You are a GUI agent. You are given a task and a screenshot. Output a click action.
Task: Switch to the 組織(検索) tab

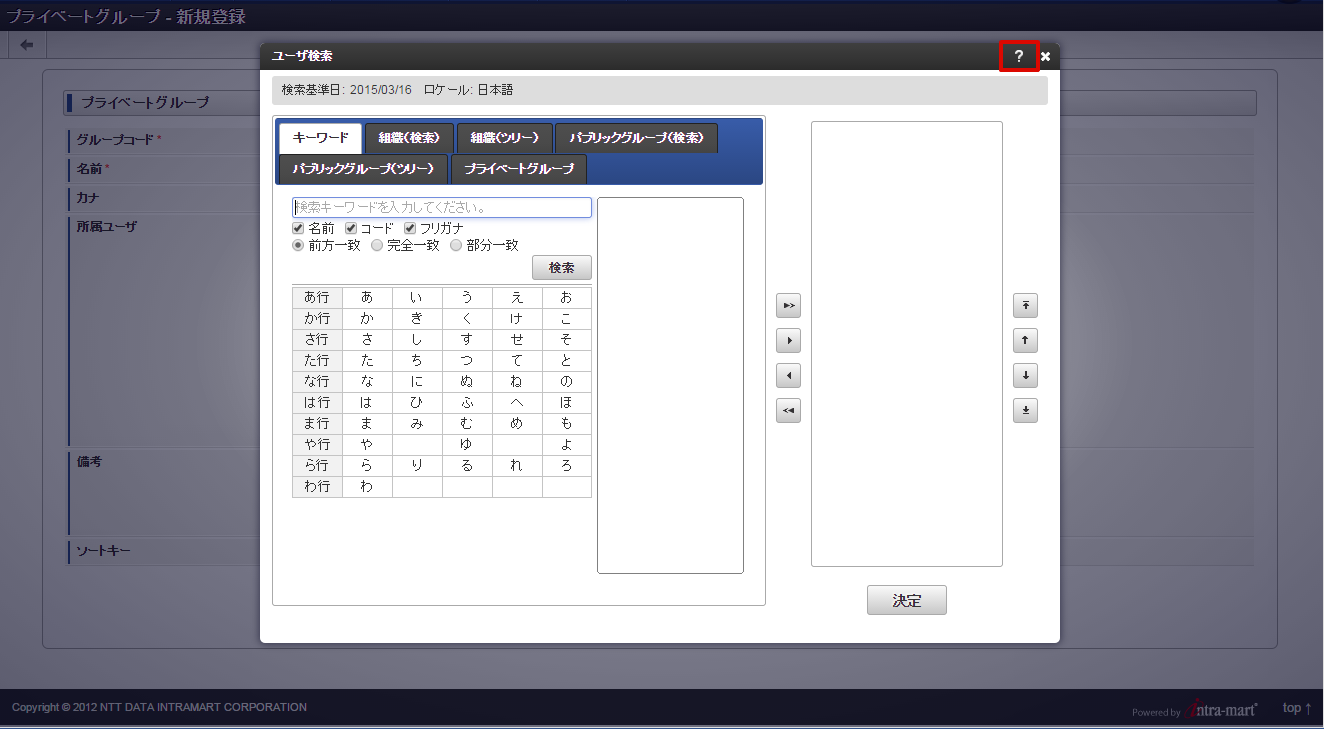pyautogui.click(x=409, y=138)
